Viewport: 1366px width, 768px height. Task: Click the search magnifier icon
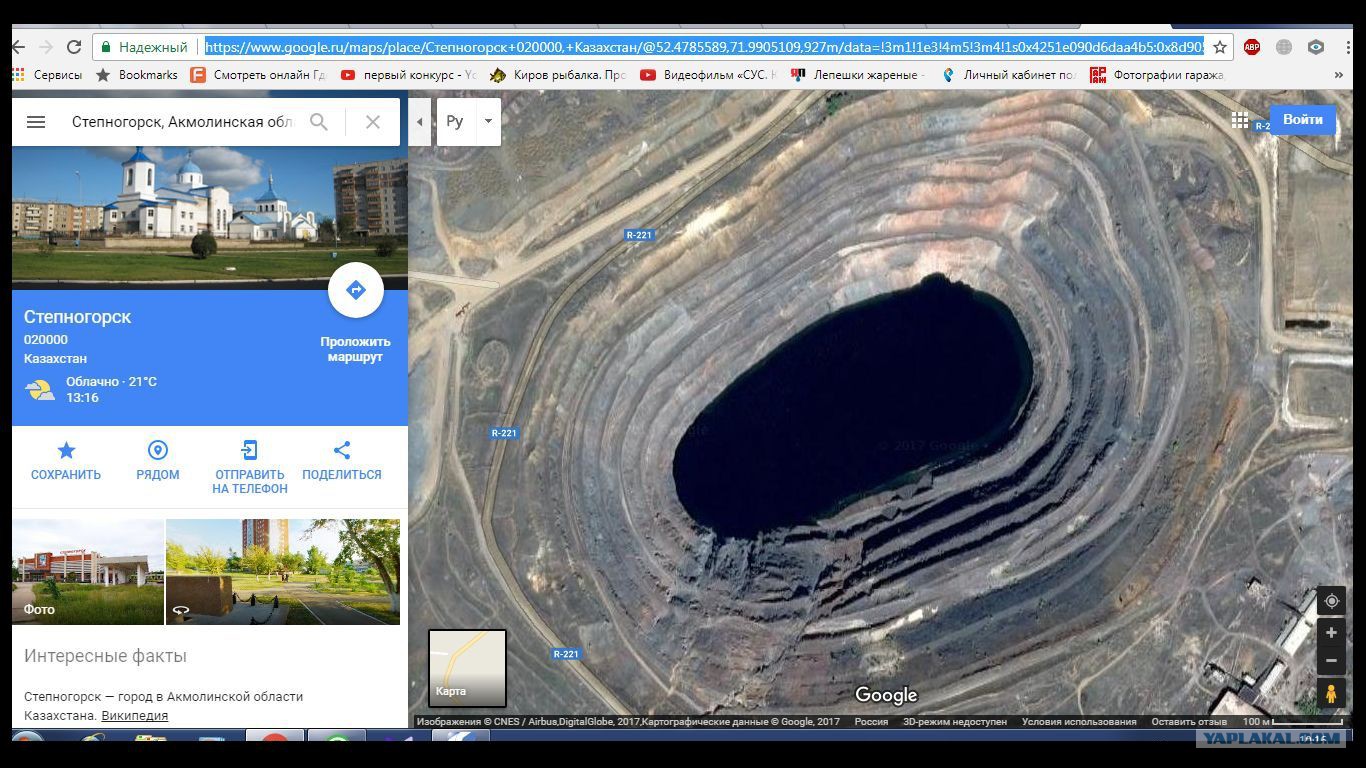pos(319,122)
